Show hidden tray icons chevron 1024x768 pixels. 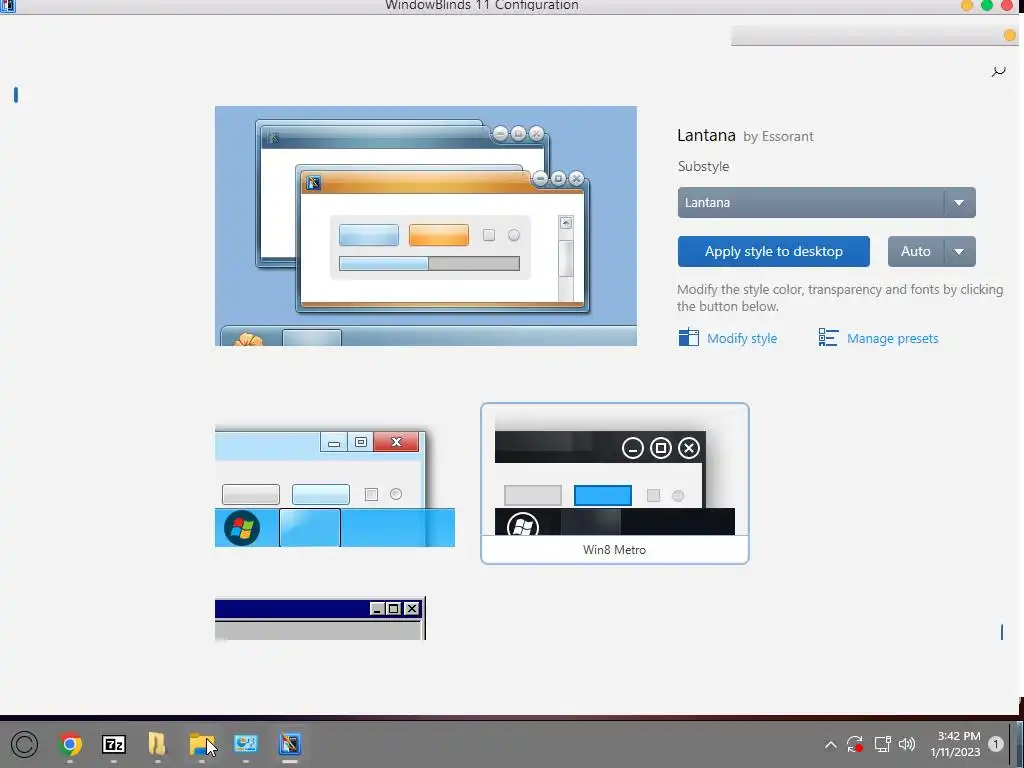coord(830,744)
